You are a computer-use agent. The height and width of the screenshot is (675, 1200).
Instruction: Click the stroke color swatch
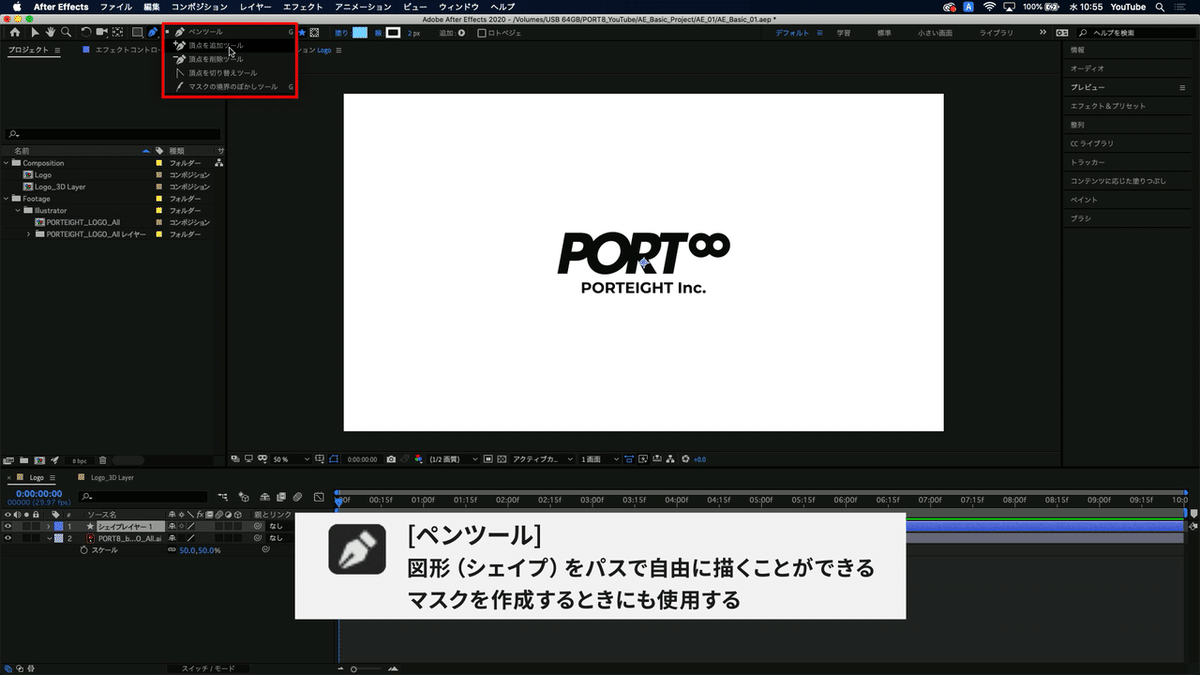(x=393, y=32)
